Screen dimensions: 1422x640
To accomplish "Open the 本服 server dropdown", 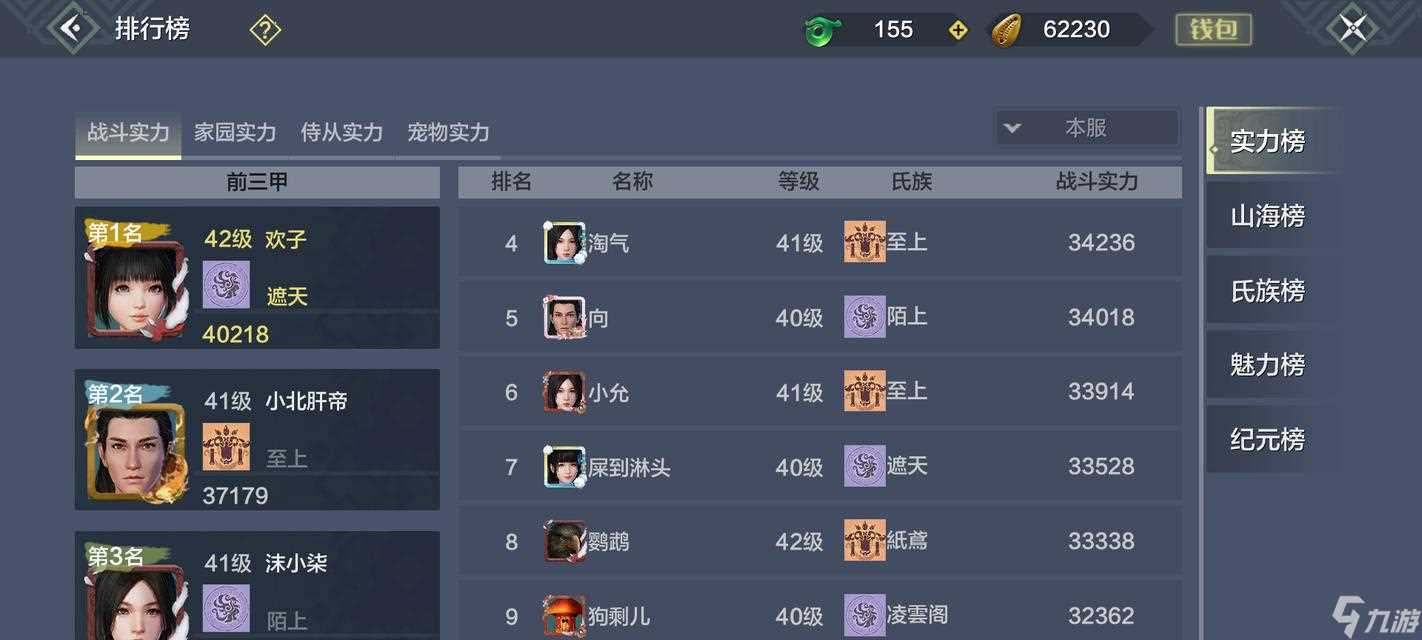I will click(1087, 128).
